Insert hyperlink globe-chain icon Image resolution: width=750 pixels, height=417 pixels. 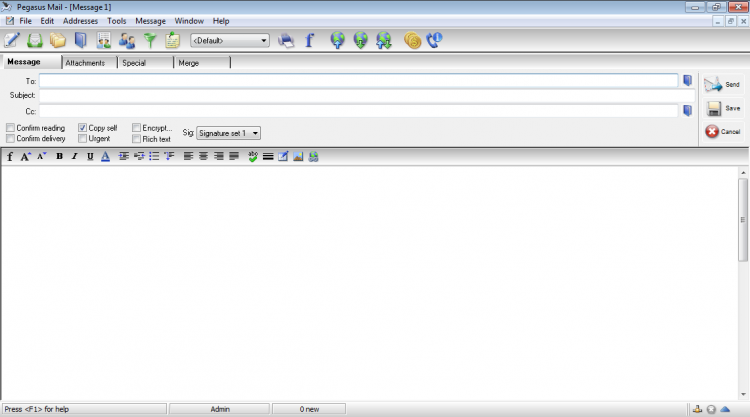tap(313, 156)
